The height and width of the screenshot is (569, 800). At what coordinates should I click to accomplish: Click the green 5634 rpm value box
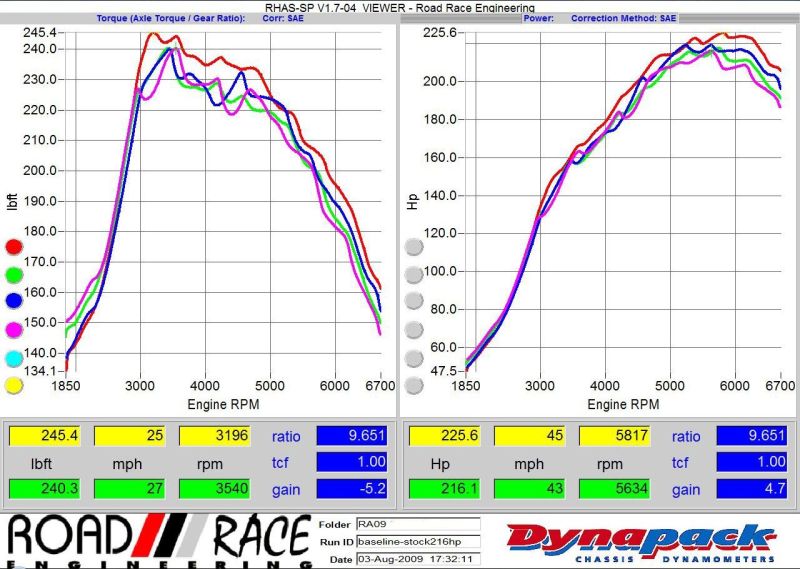click(x=616, y=488)
